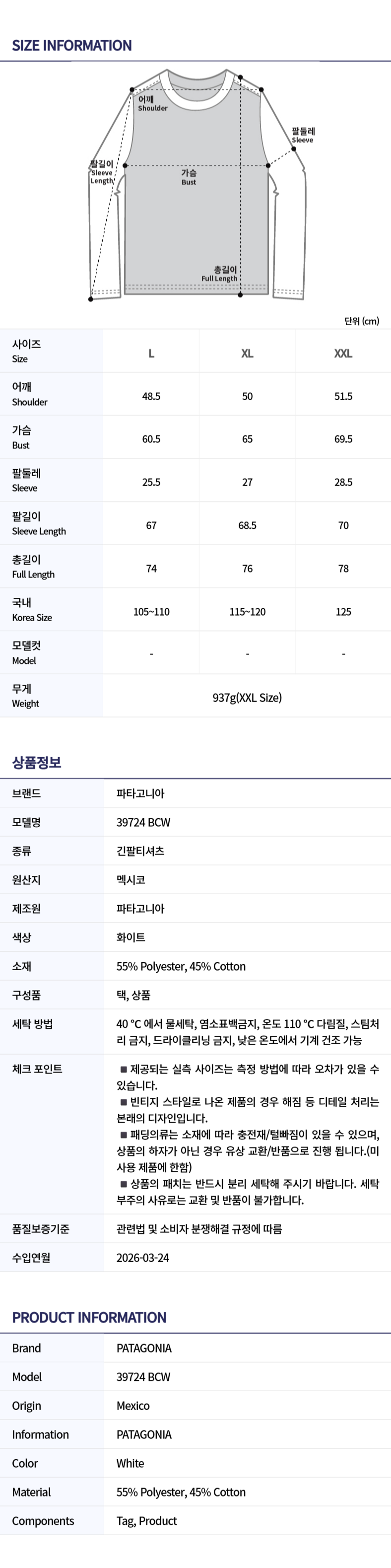The height and width of the screenshot is (1568, 391).
Task: Click the sweatshirt size diagram's Bust label
Action: [189, 177]
